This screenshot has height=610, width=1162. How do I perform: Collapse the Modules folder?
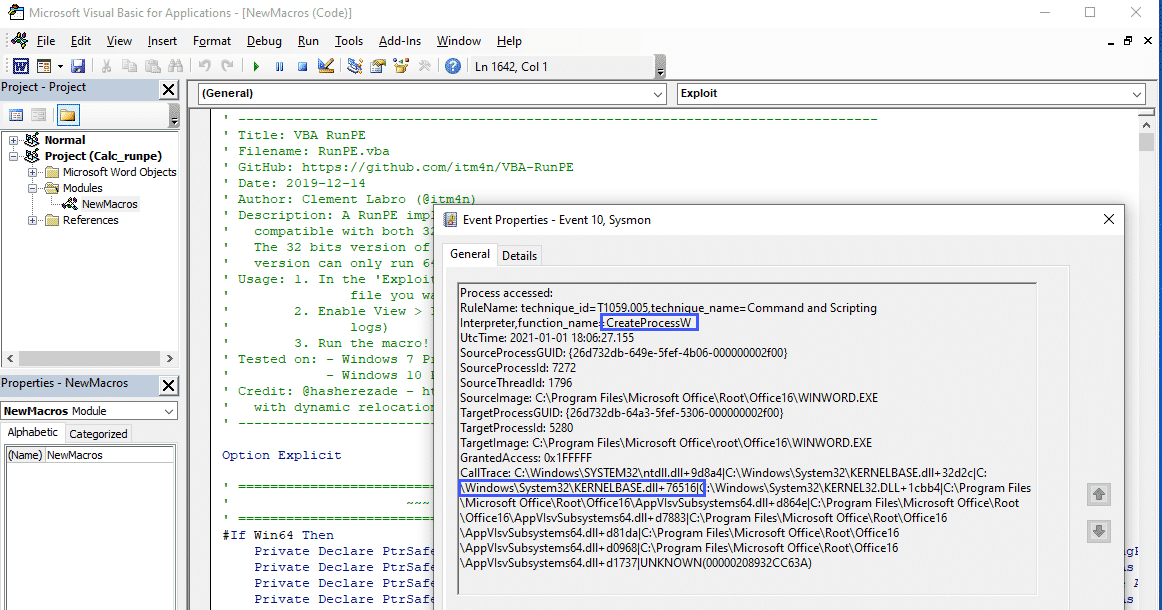coord(31,187)
